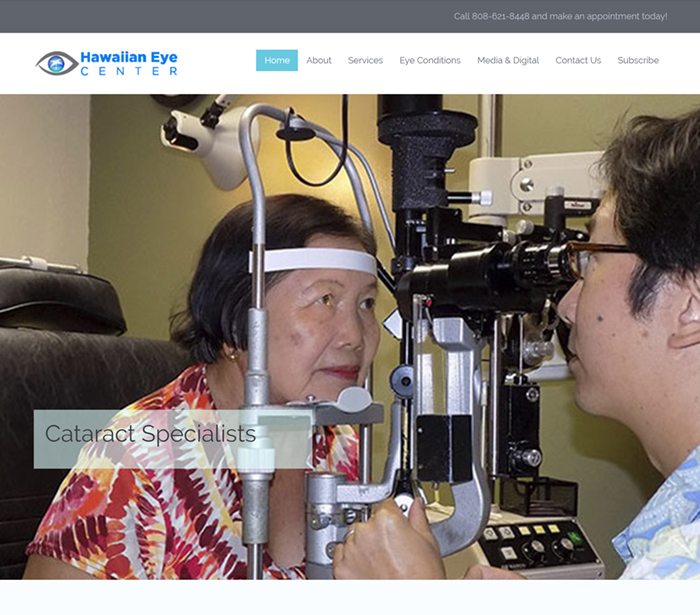Open the Services navigation menu

(365, 60)
